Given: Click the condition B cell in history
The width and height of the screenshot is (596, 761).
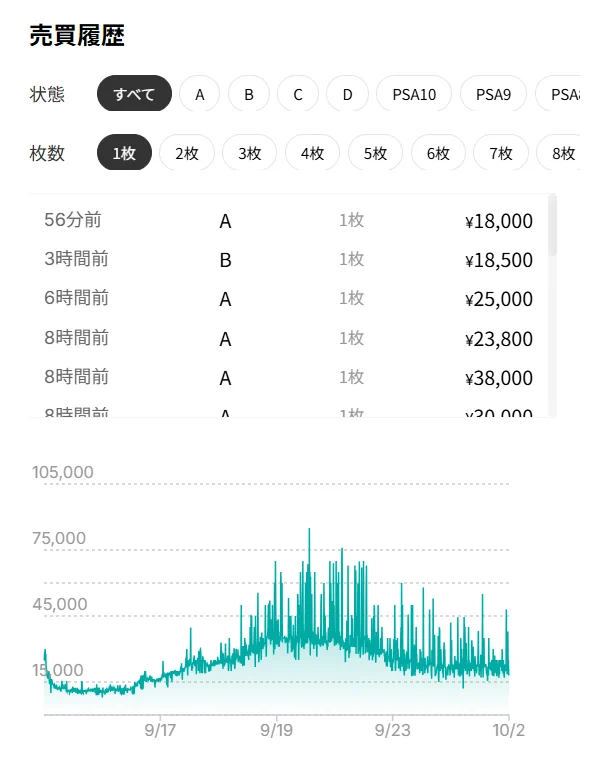Looking at the screenshot, I should pyautogui.click(x=225, y=260).
